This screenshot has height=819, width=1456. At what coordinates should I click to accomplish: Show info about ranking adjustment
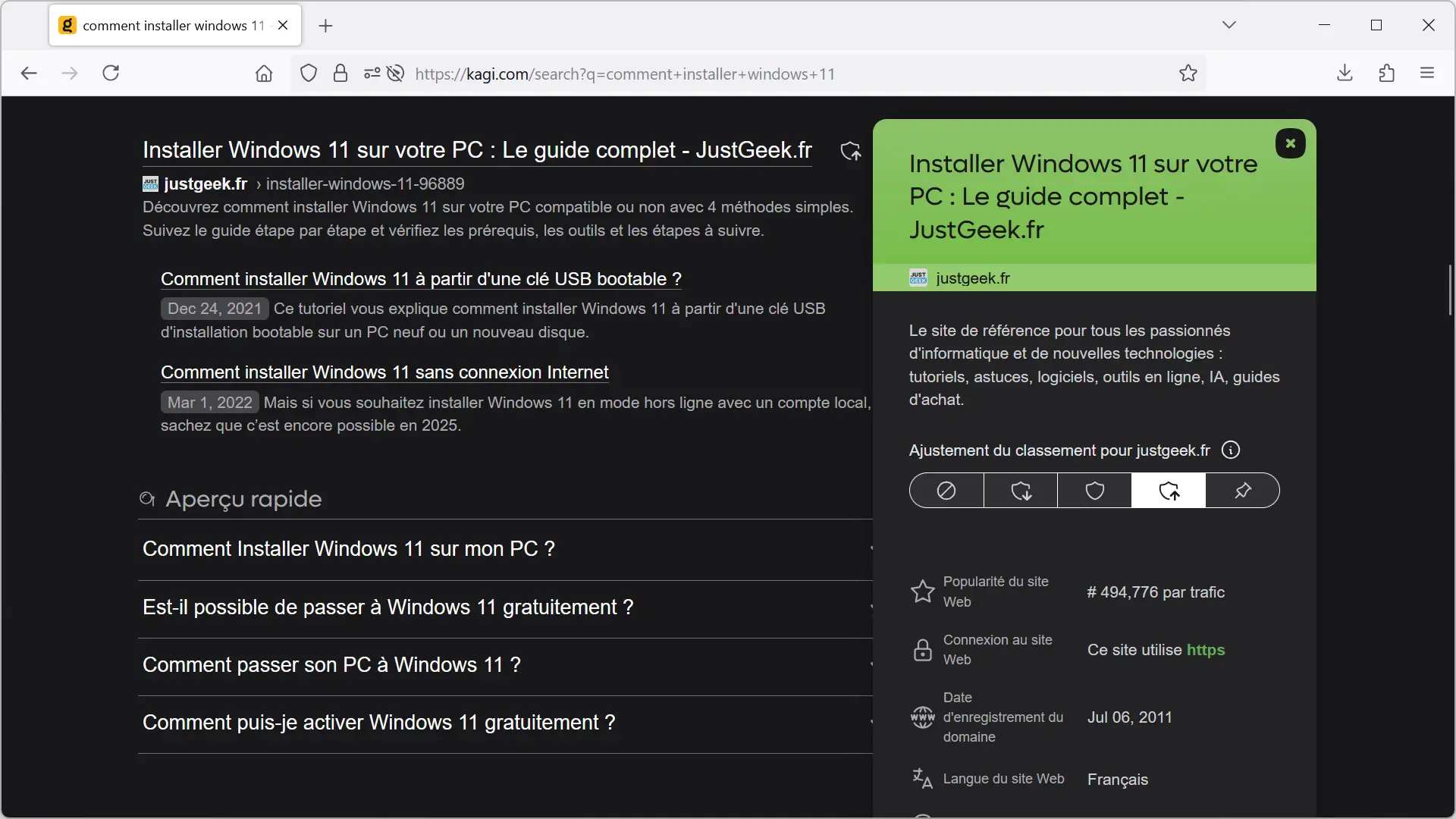point(1231,450)
